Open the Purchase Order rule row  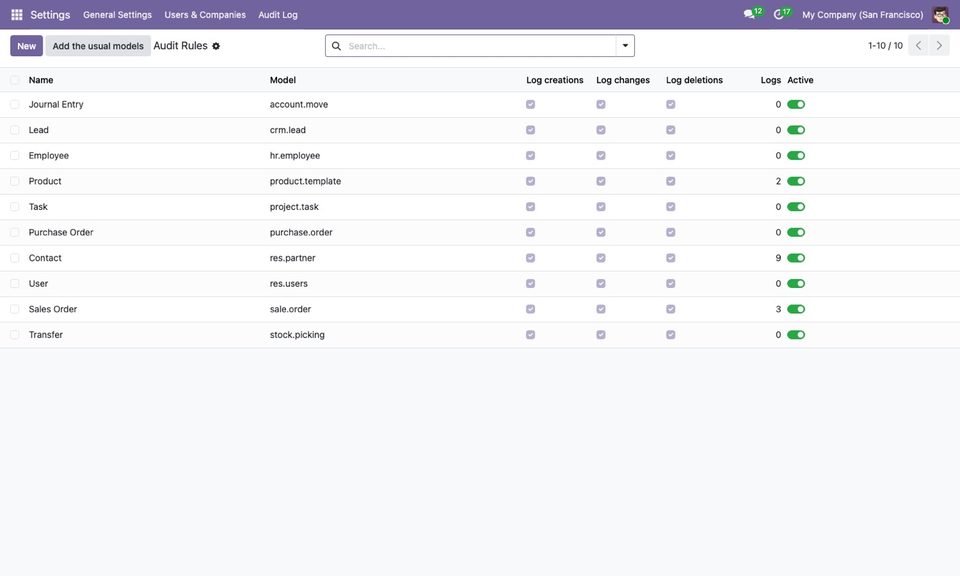[x=480, y=233]
